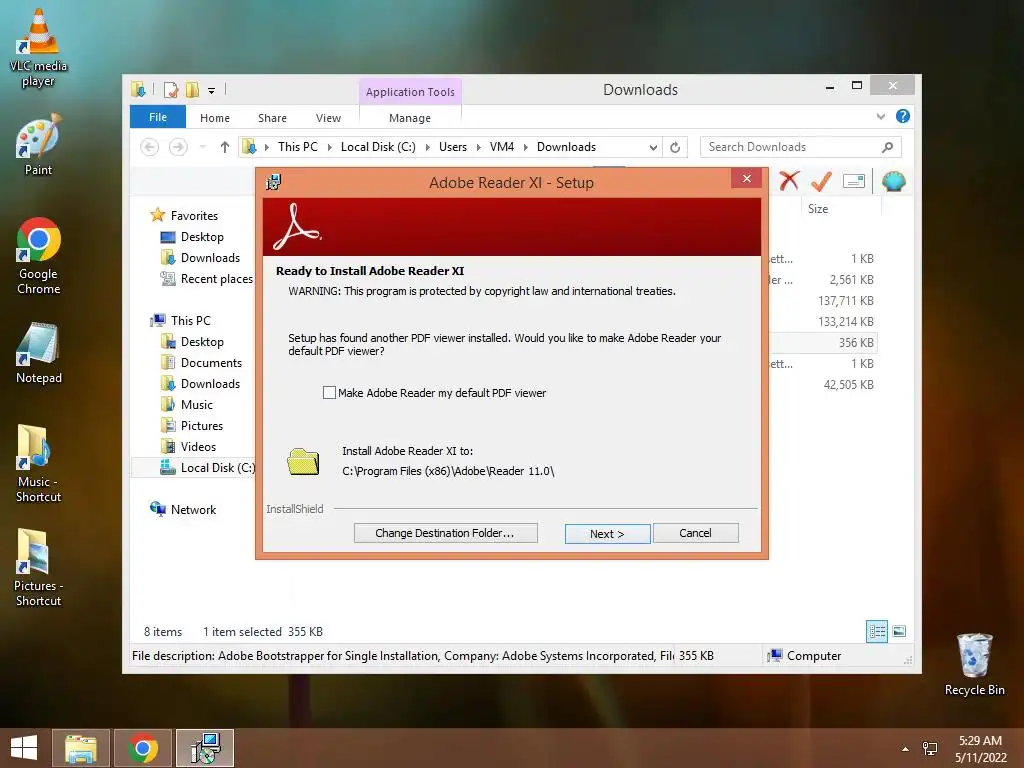The height and width of the screenshot is (768, 1024).
Task: Click the properties icon in quick access toolbar
Action: [171, 89]
